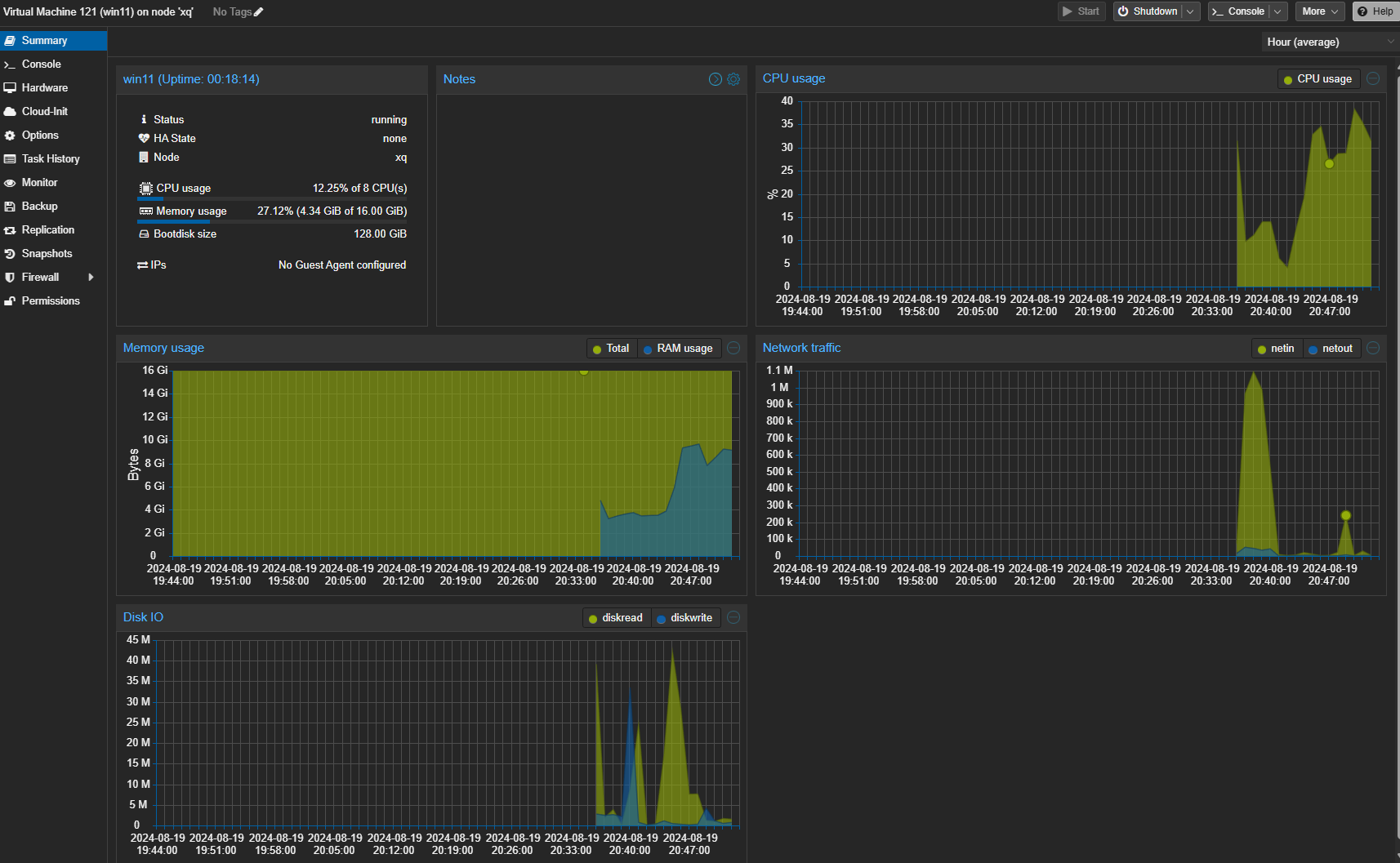Select Cloud-Init in the sidebar menu
Screen dimensions: 1400x863
coord(53,111)
